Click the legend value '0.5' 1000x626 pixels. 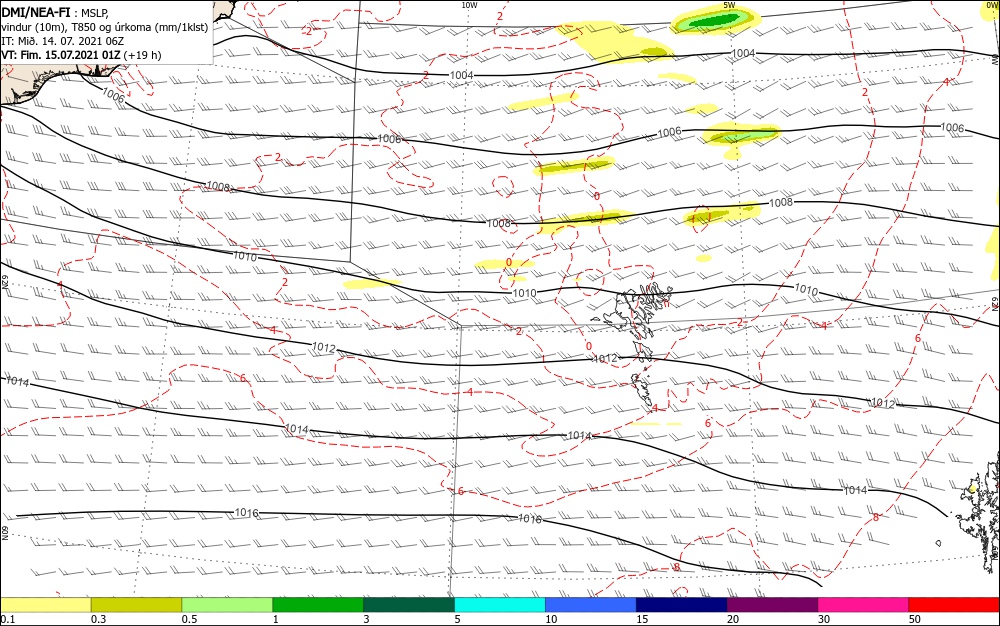(x=189, y=619)
